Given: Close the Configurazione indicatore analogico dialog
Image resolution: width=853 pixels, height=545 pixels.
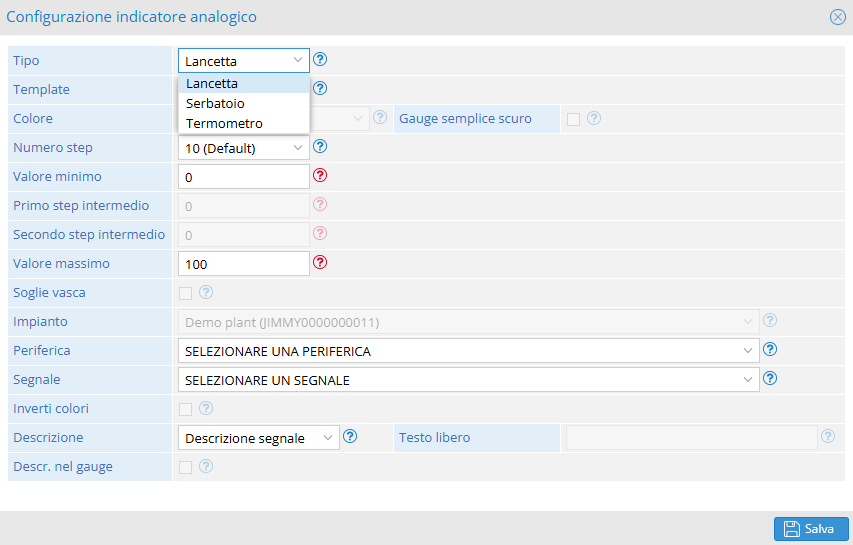Looking at the screenshot, I should coord(838,17).
